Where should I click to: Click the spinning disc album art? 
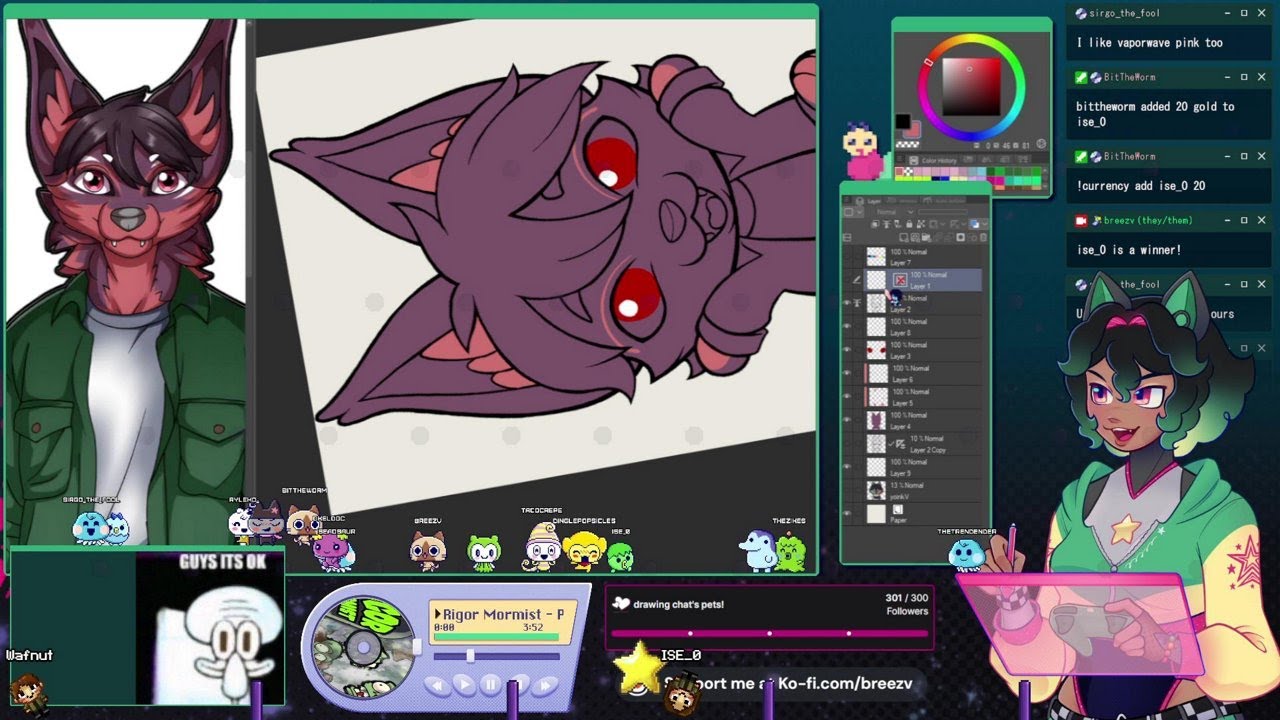coord(363,646)
